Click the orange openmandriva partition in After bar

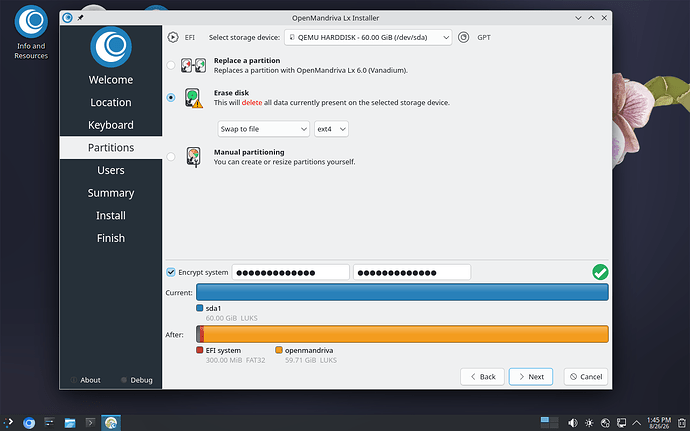click(x=406, y=334)
